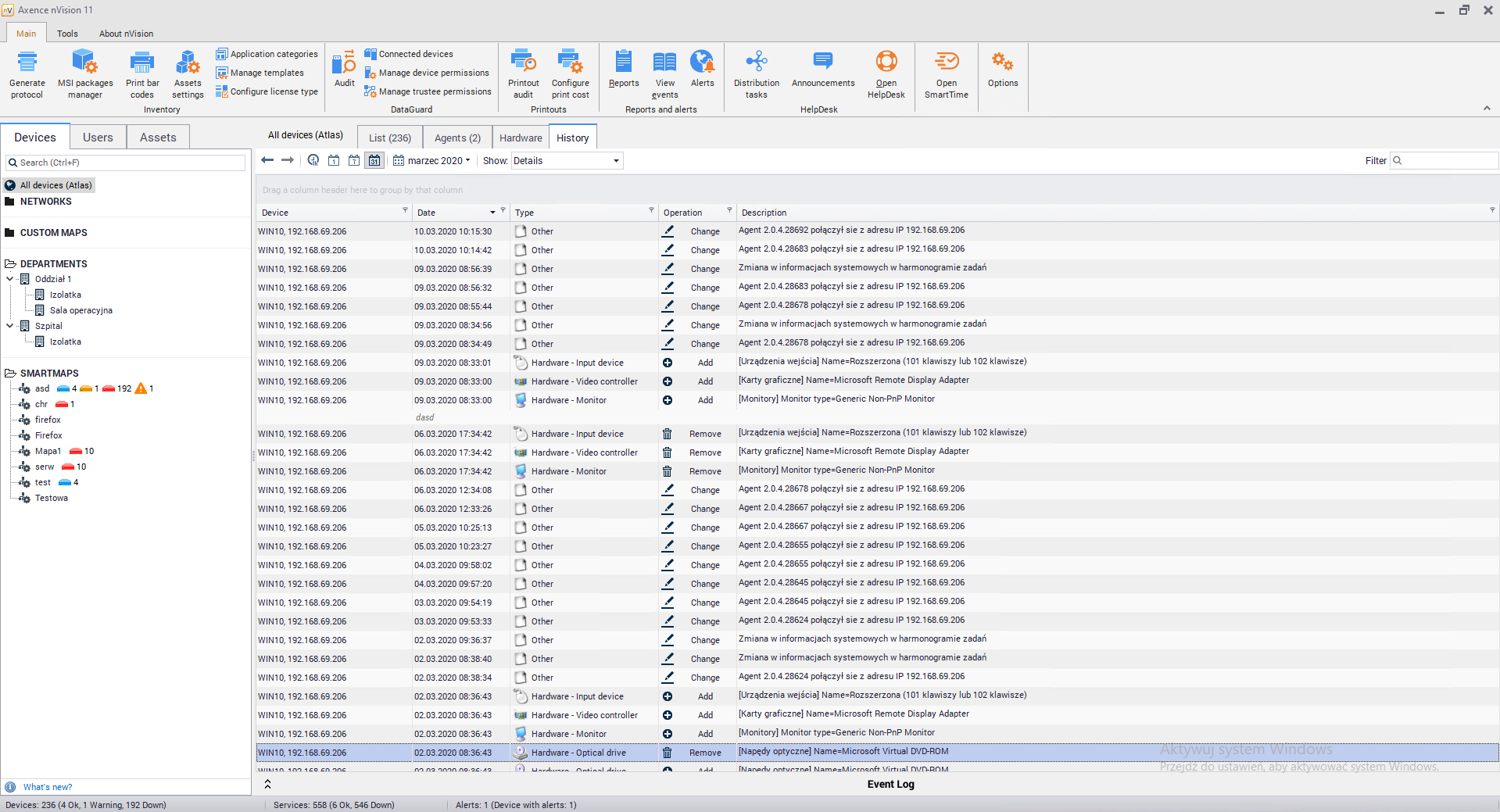Screen dimensions: 1500x812
Task: Toggle the 1-day calendar view
Action: click(334, 160)
